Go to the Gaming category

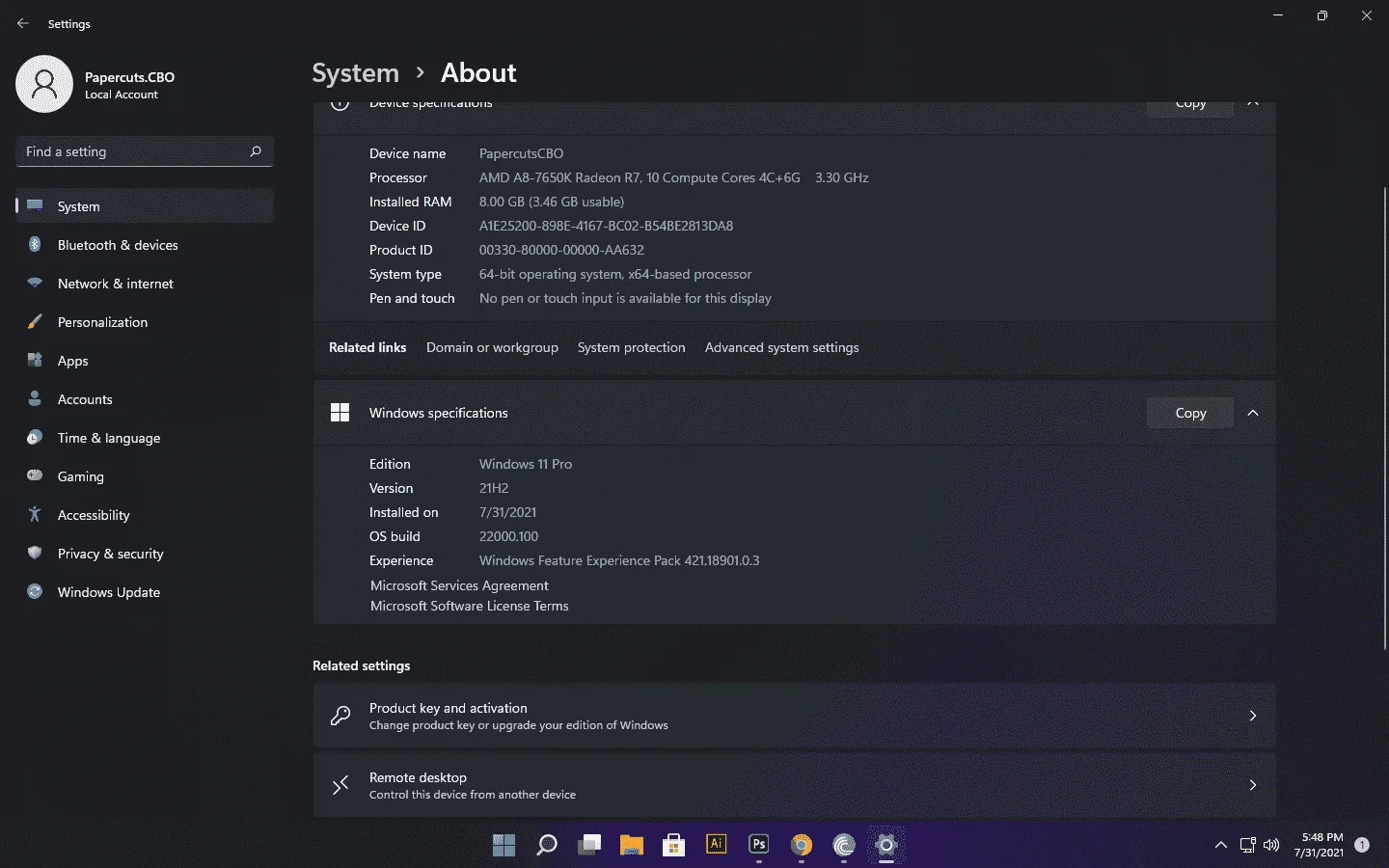(145, 476)
